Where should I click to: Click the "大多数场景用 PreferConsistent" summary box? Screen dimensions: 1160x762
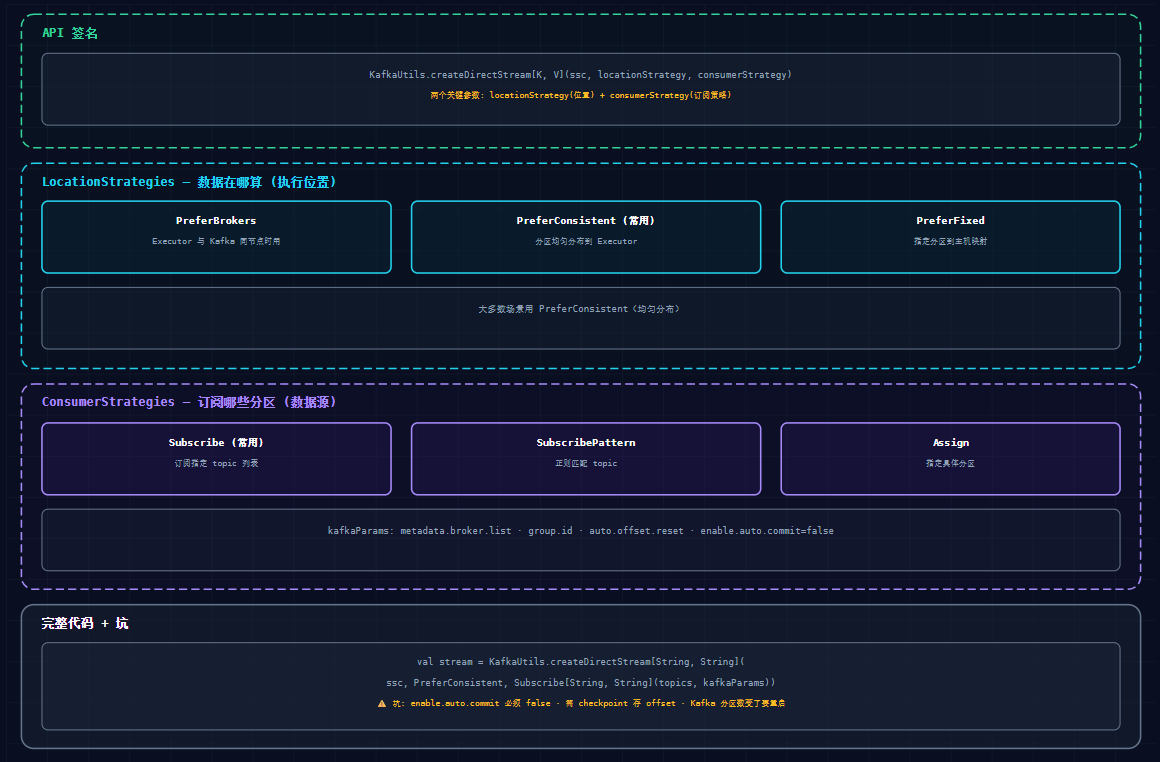coord(581,318)
